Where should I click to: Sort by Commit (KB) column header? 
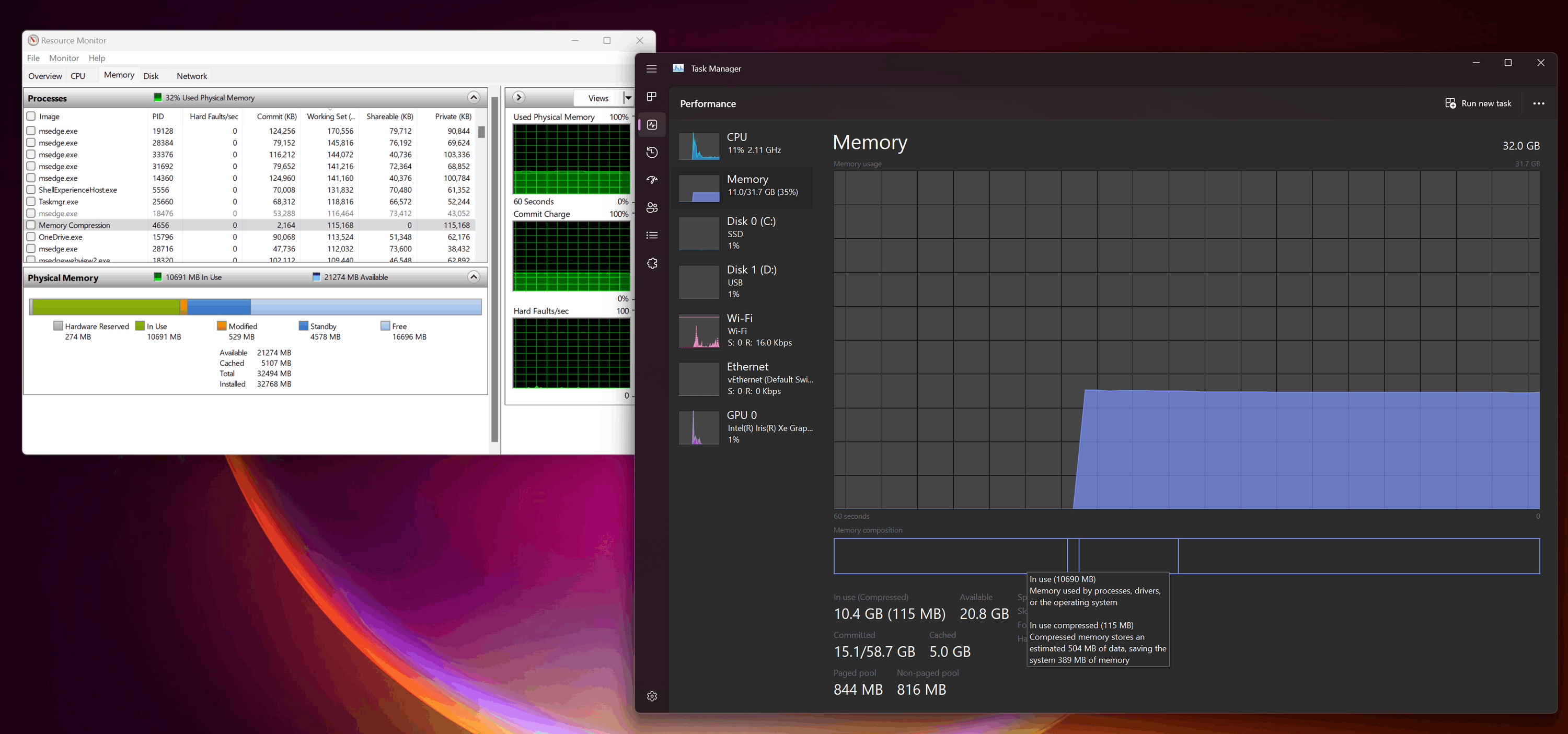276,116
